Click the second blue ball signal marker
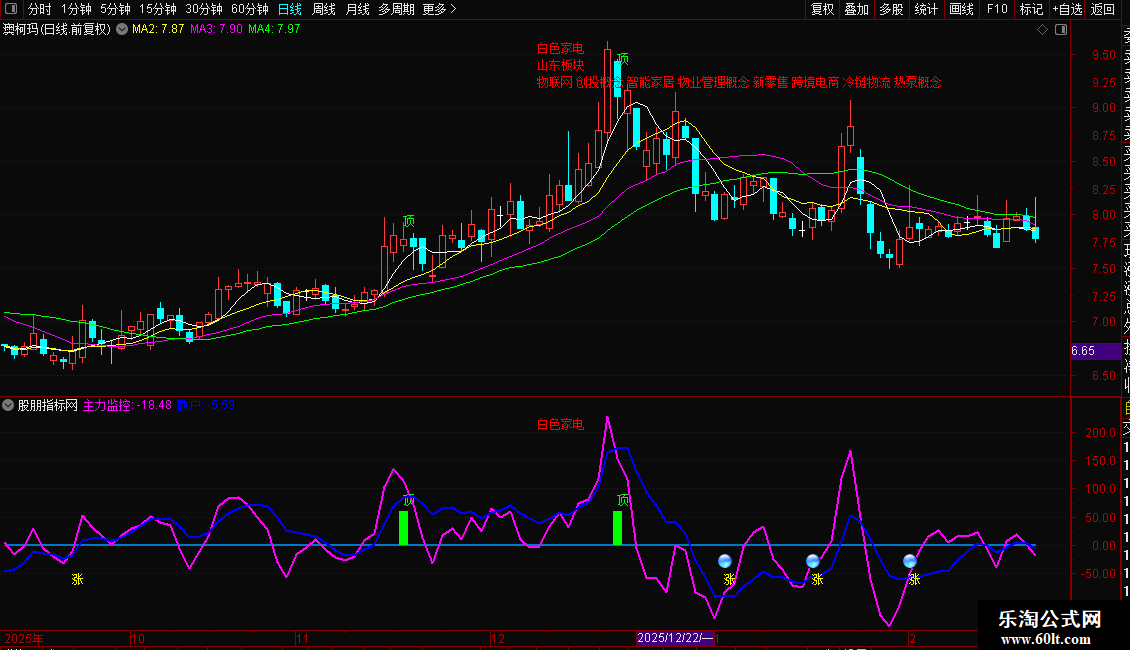 (813, 561)
